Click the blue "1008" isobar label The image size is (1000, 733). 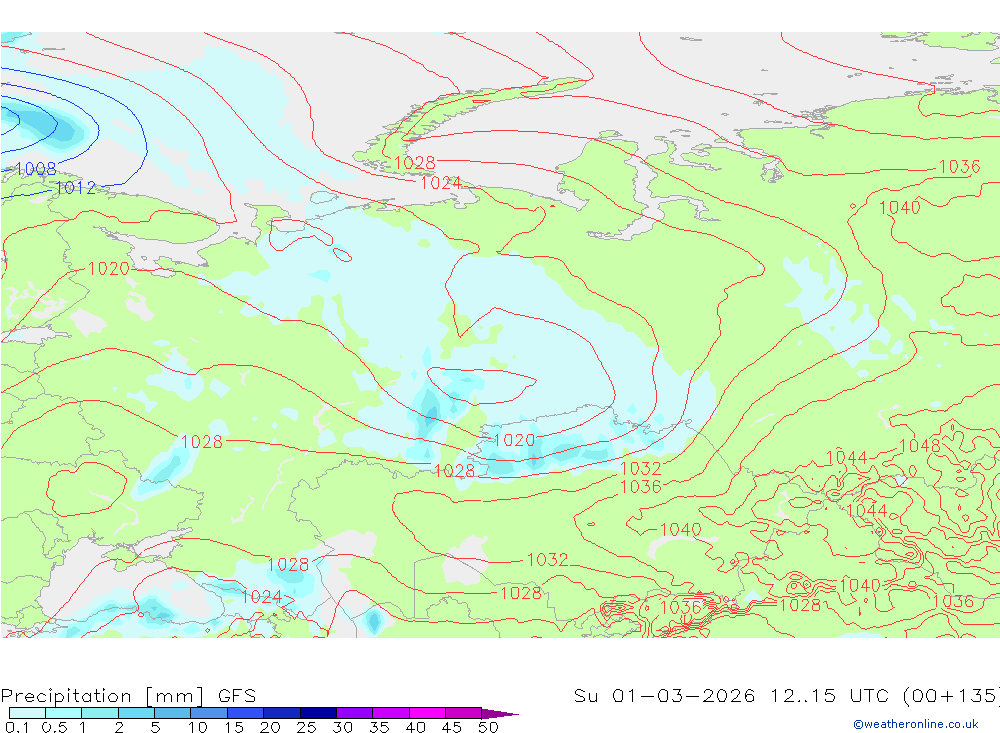pos(36,169)
